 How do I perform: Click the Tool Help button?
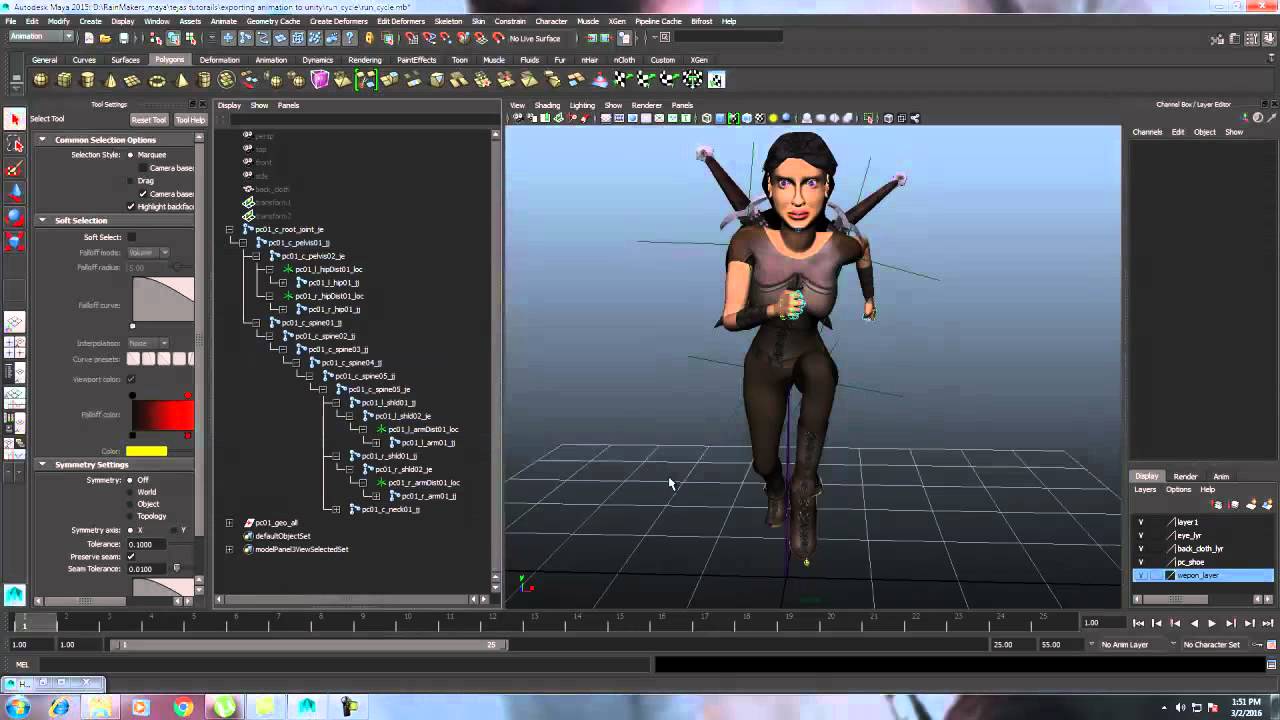(190, 120)
